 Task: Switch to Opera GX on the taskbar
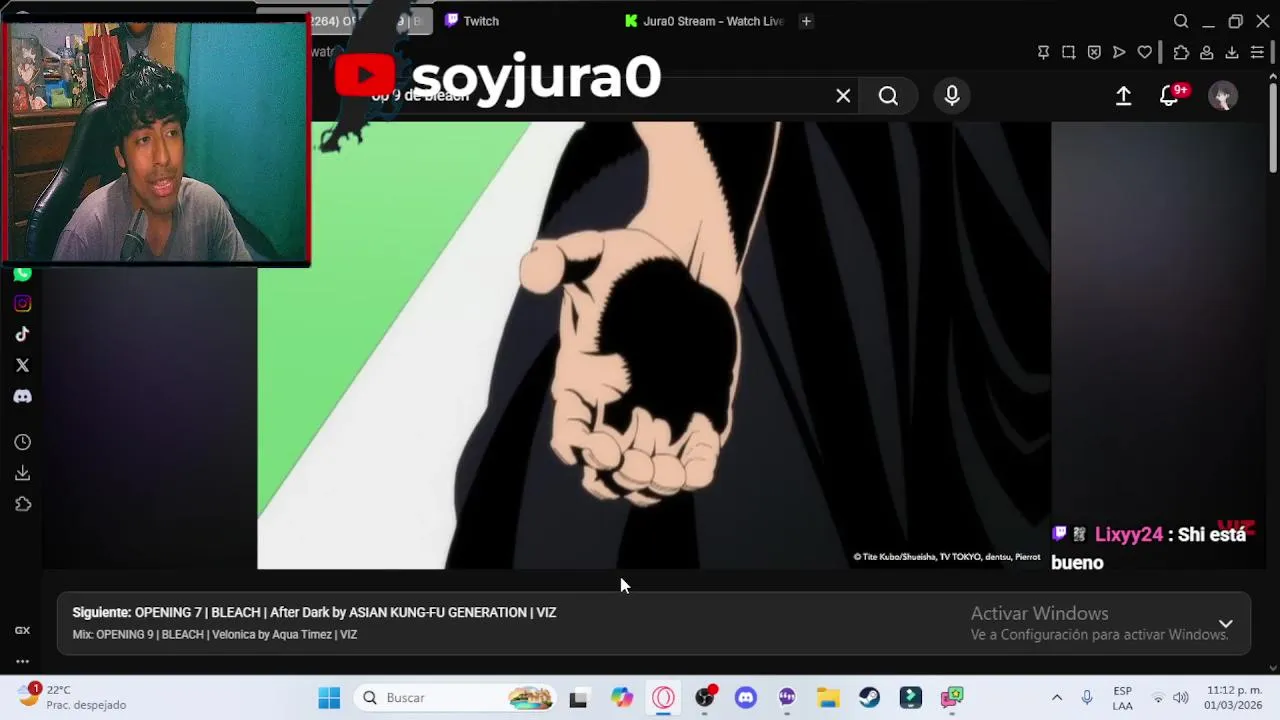coord(664,698)
